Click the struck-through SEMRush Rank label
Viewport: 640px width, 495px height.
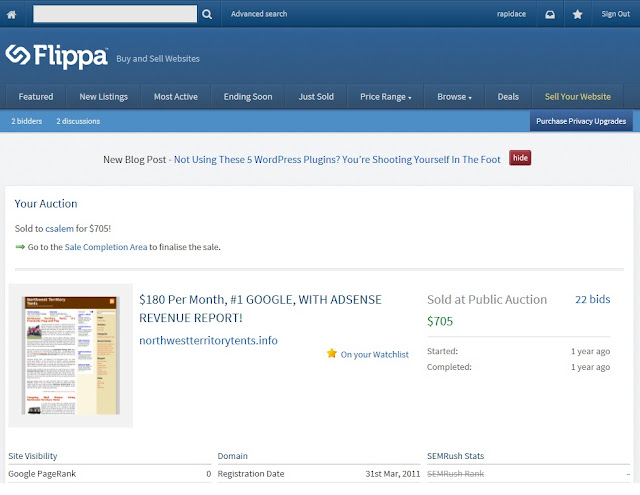pos(456,474)
